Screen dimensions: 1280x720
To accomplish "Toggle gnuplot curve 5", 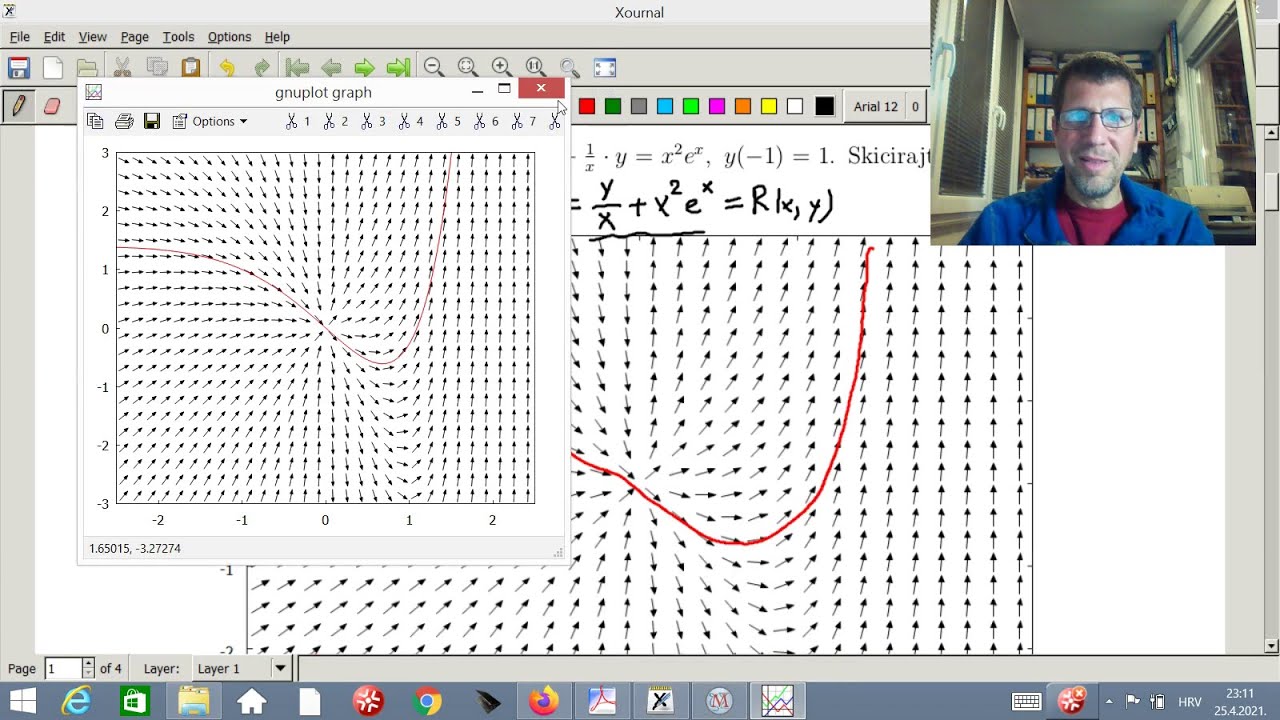I will pos(449,121).
